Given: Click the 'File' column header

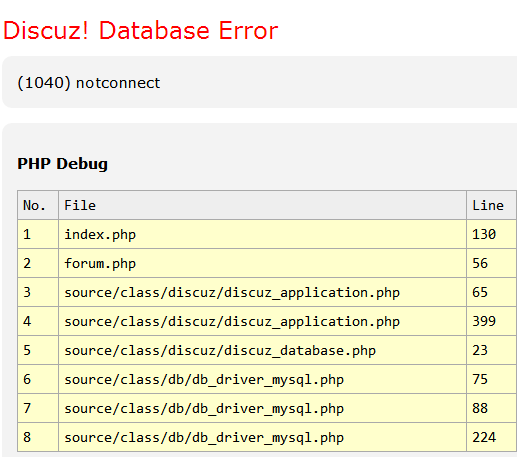Looking at the screenshot, I should [x=262, y=205].
